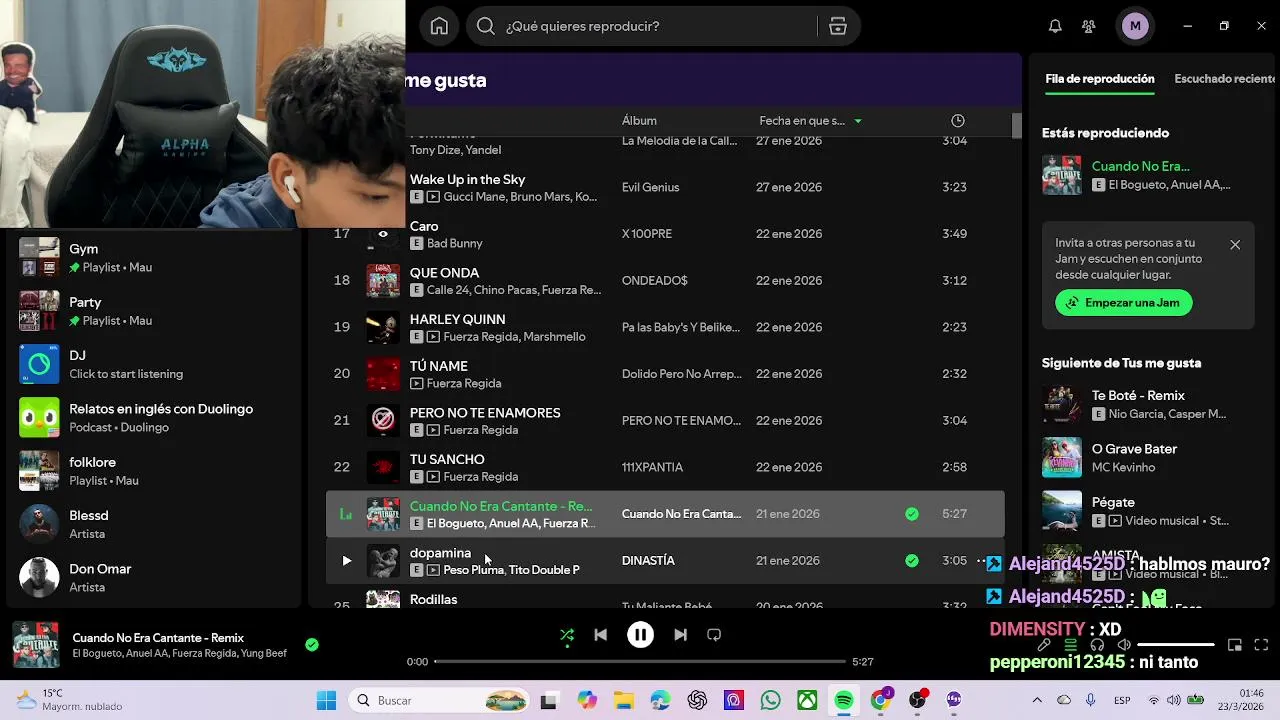
Task: Toggle the repeat mode icon
Action: [x=714, y=635]
